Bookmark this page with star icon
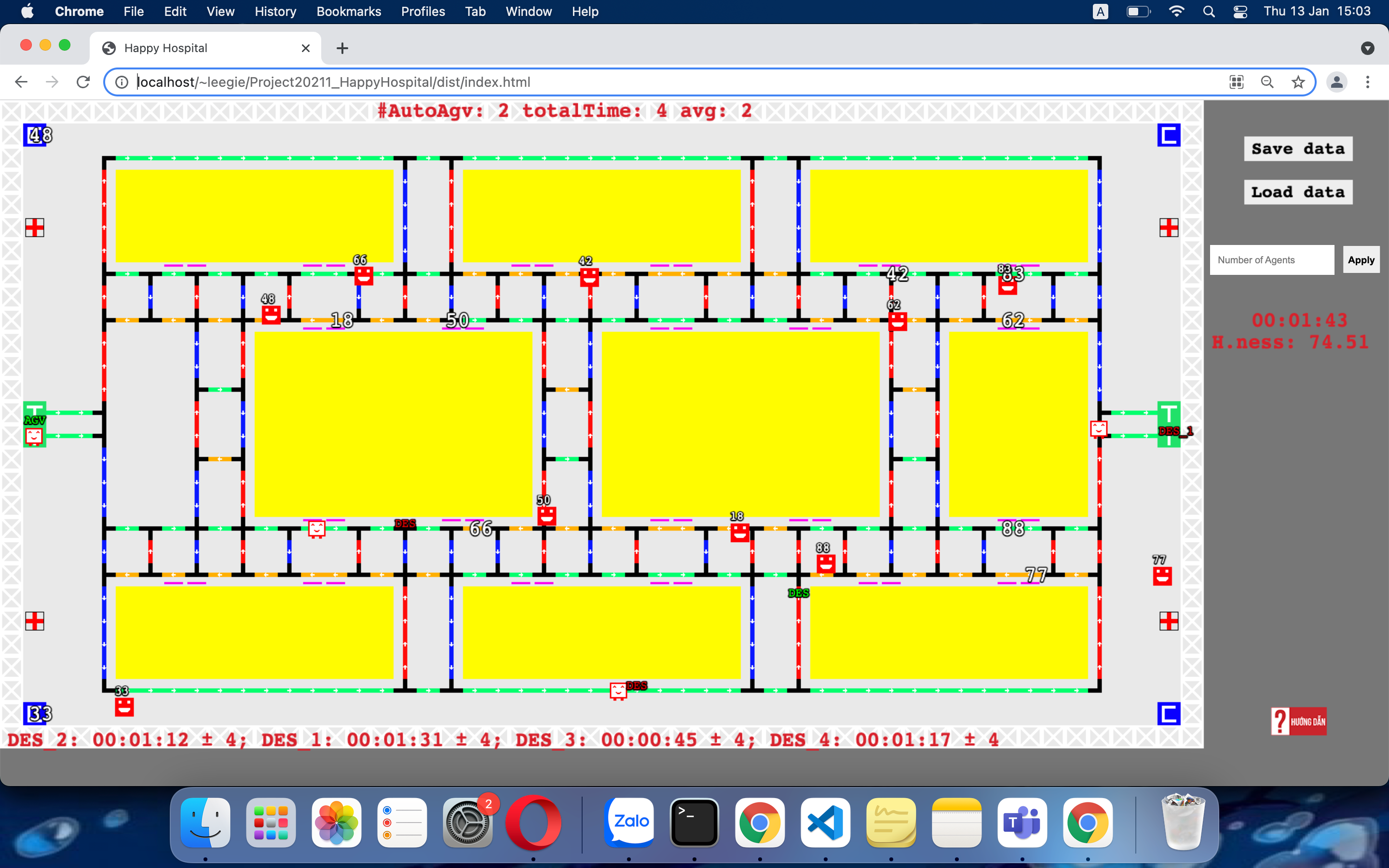1389x868 pixels. 1298,82
